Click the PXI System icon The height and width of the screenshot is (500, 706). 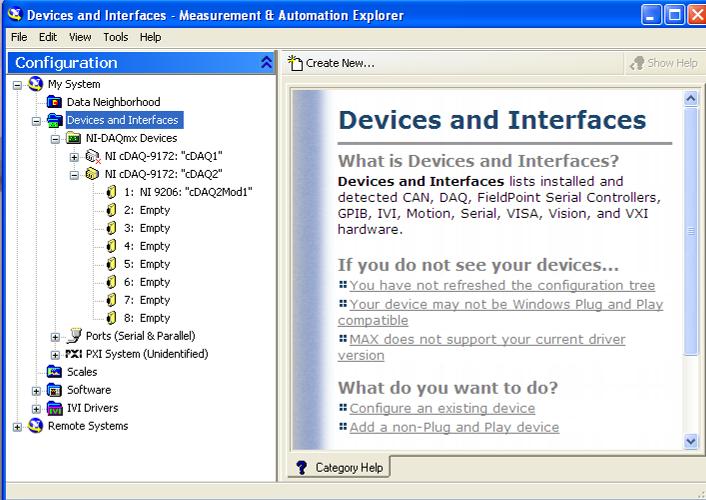(73, 354)
